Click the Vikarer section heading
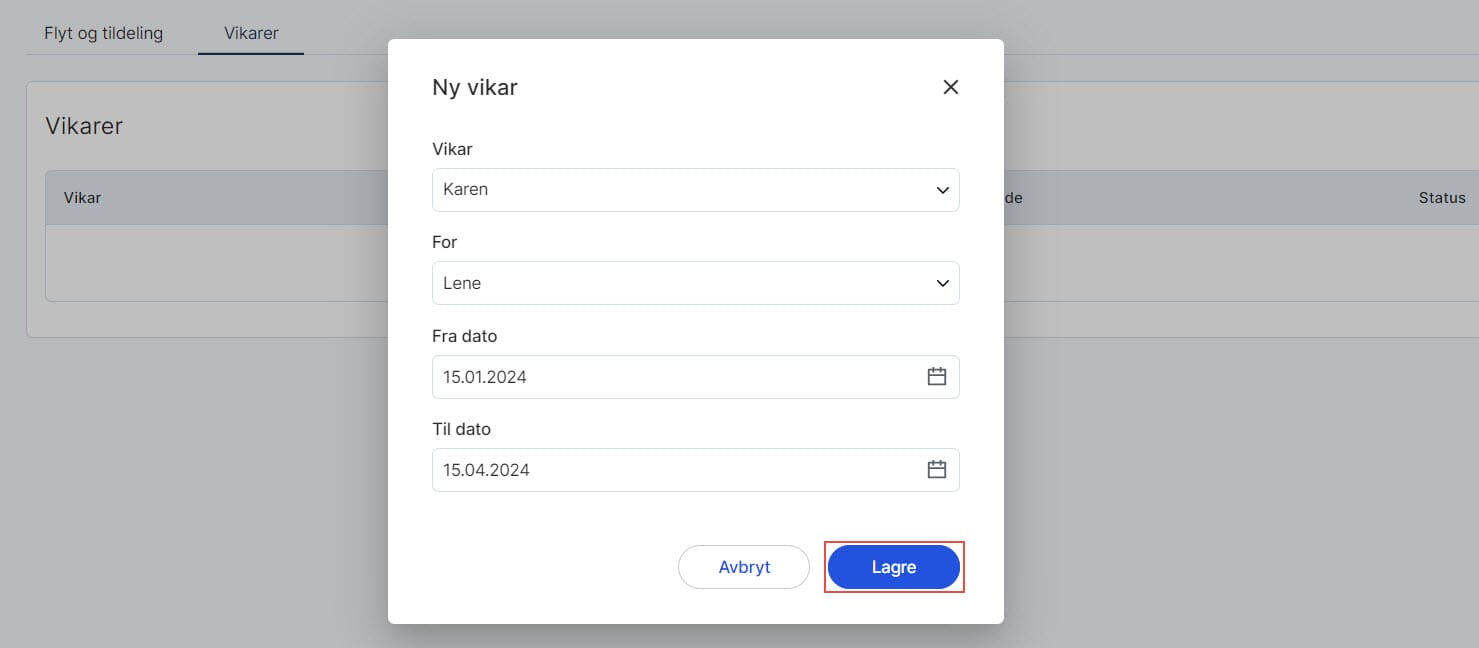The image size is (1479, 648). click(x=84, y=126)
